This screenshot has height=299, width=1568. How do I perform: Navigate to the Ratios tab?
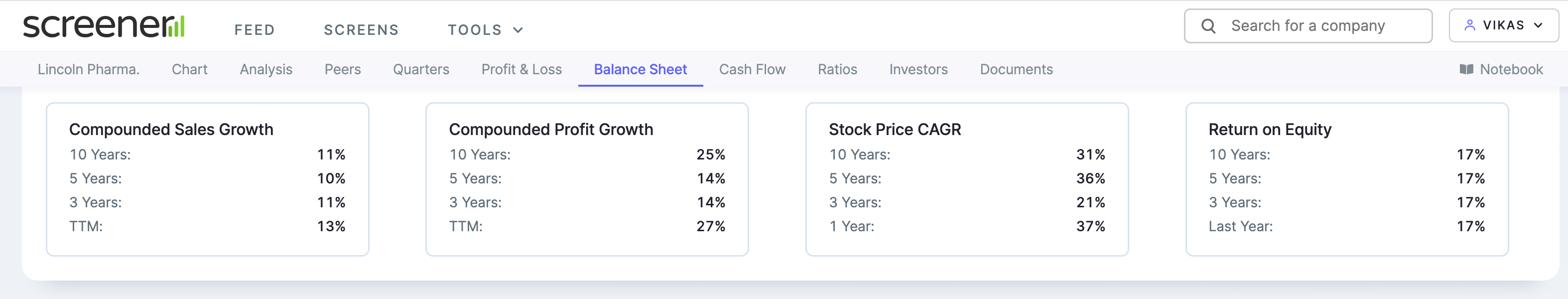[838, 69]
